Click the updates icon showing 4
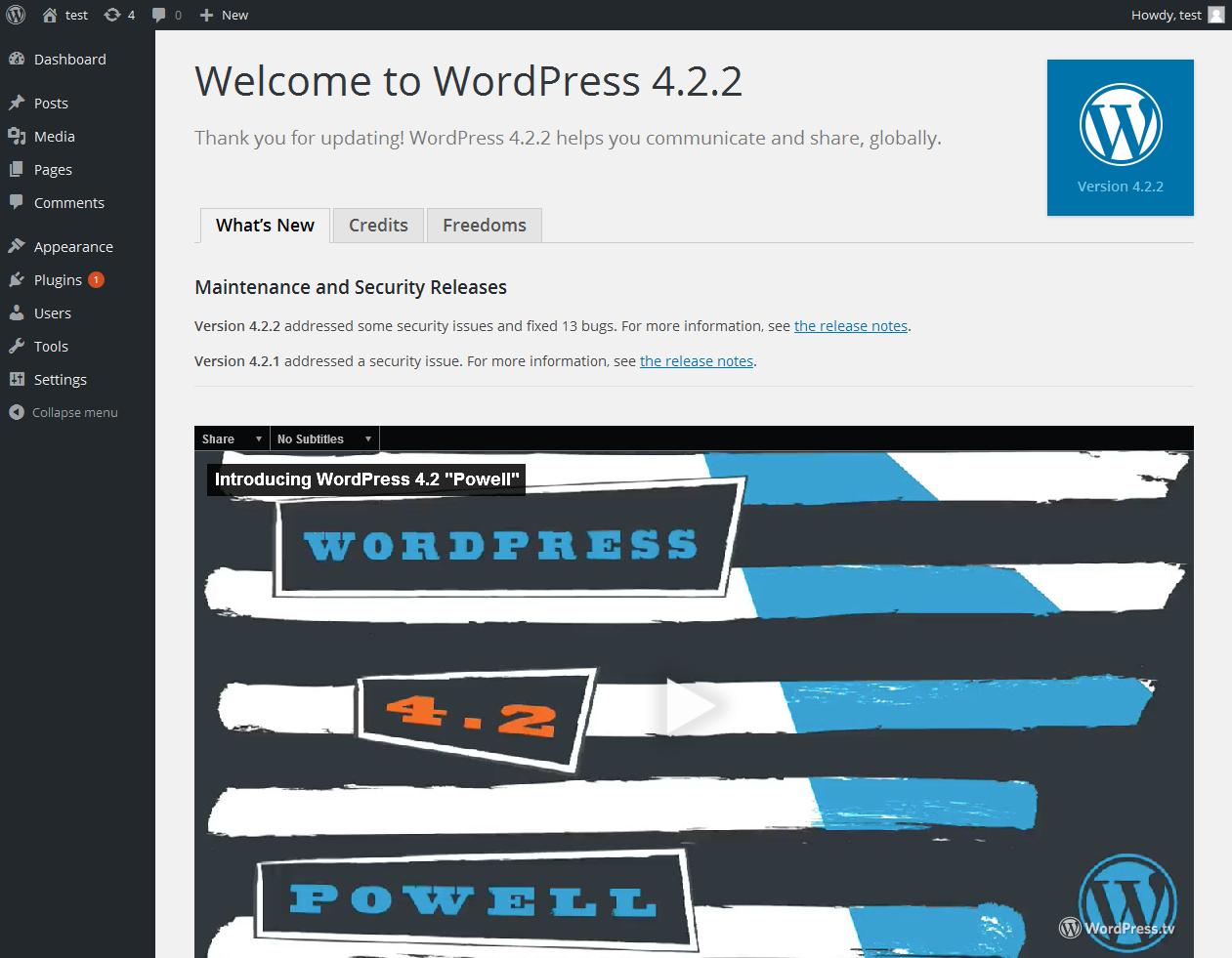This screenshot has width=1232, height=958. (112, 15)
